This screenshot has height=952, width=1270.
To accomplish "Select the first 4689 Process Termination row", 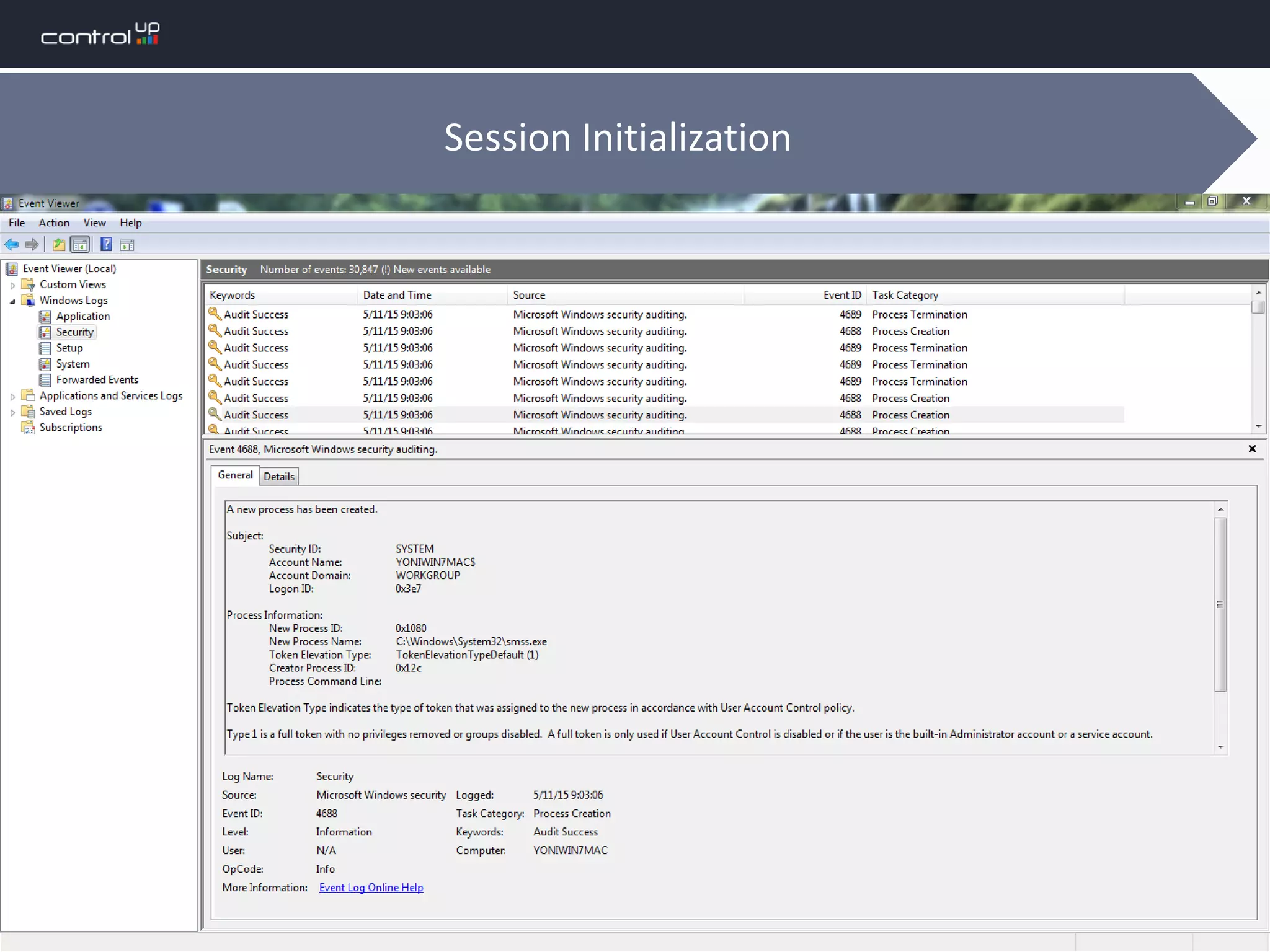I will (x=665, y=314).
